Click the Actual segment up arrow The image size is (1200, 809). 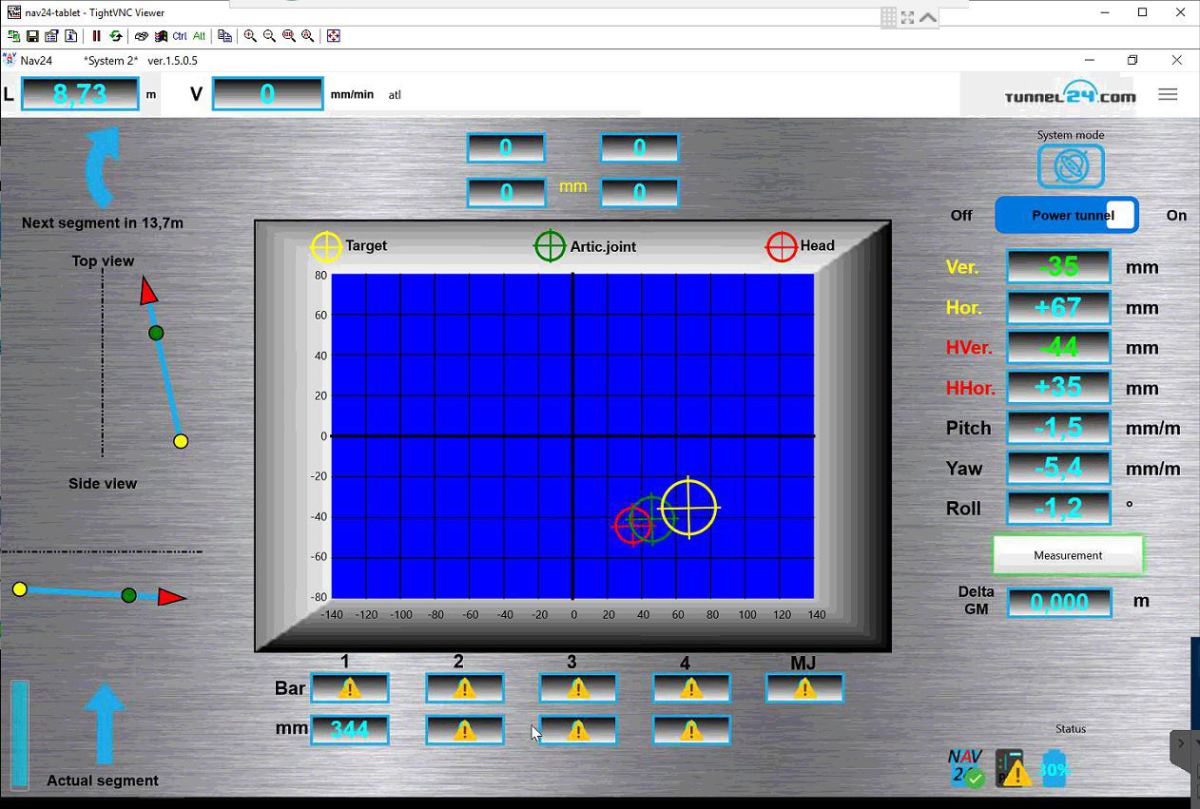pos(104,724)
